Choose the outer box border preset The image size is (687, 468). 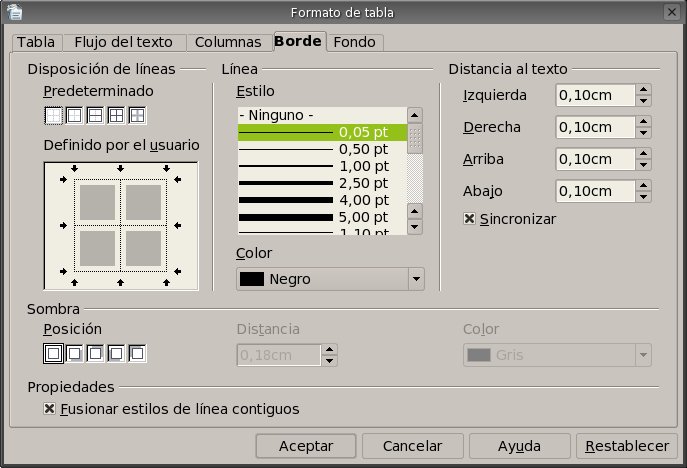point(75,115)
